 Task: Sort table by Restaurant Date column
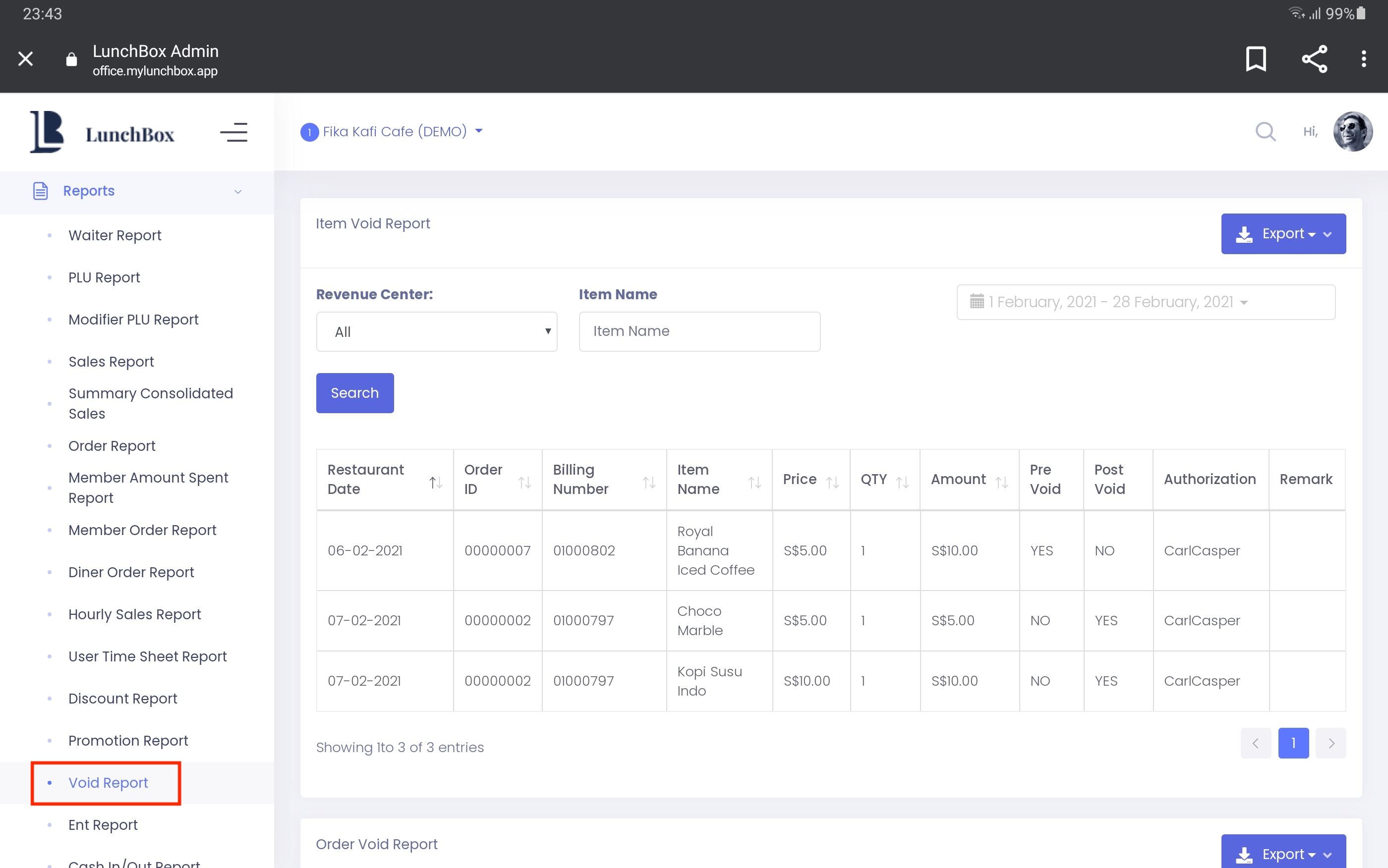click(435, 482)
